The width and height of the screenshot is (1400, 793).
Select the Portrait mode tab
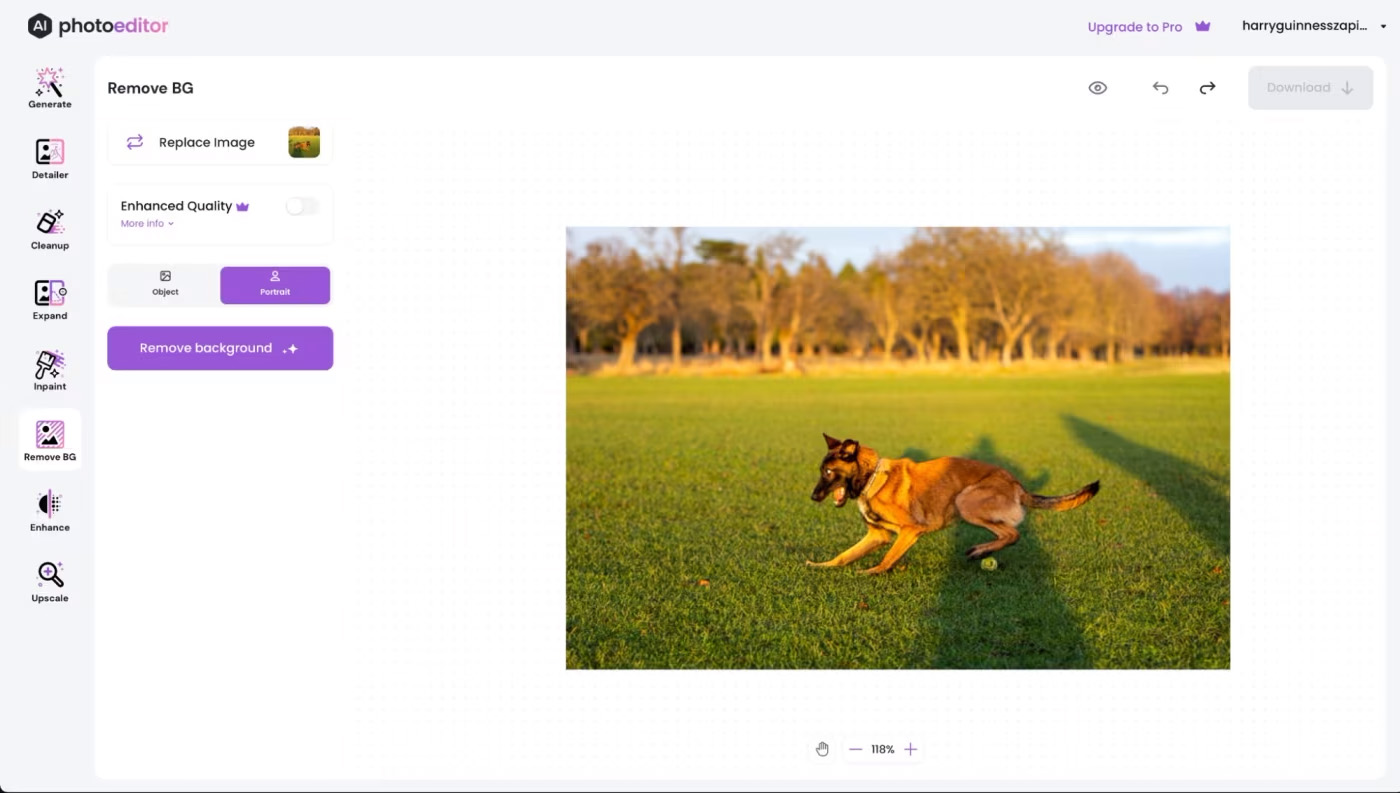pyautogui.click(x=275, y=284)
